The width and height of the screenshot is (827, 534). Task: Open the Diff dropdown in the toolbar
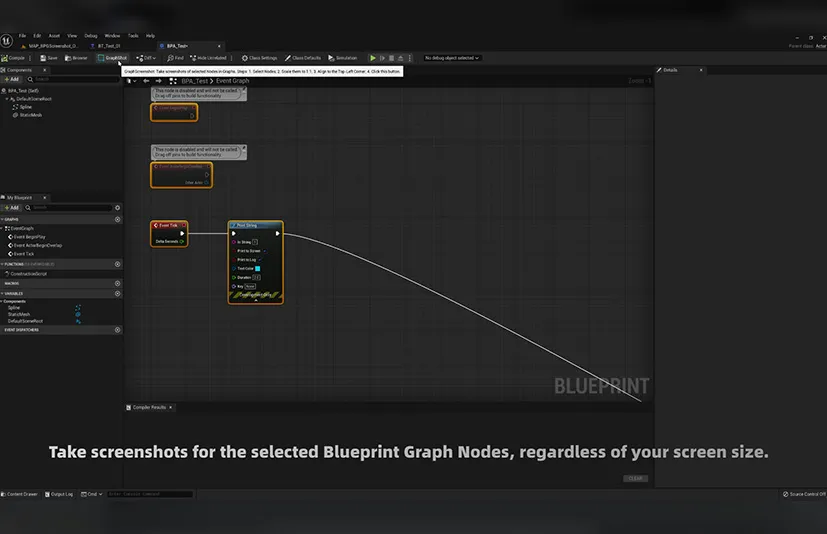[x=146, y=58]
